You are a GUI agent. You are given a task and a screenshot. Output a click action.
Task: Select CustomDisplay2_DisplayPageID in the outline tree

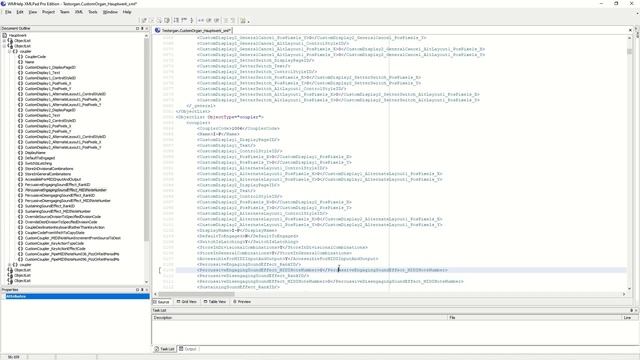pyautogui.click(x=50, y=110)
